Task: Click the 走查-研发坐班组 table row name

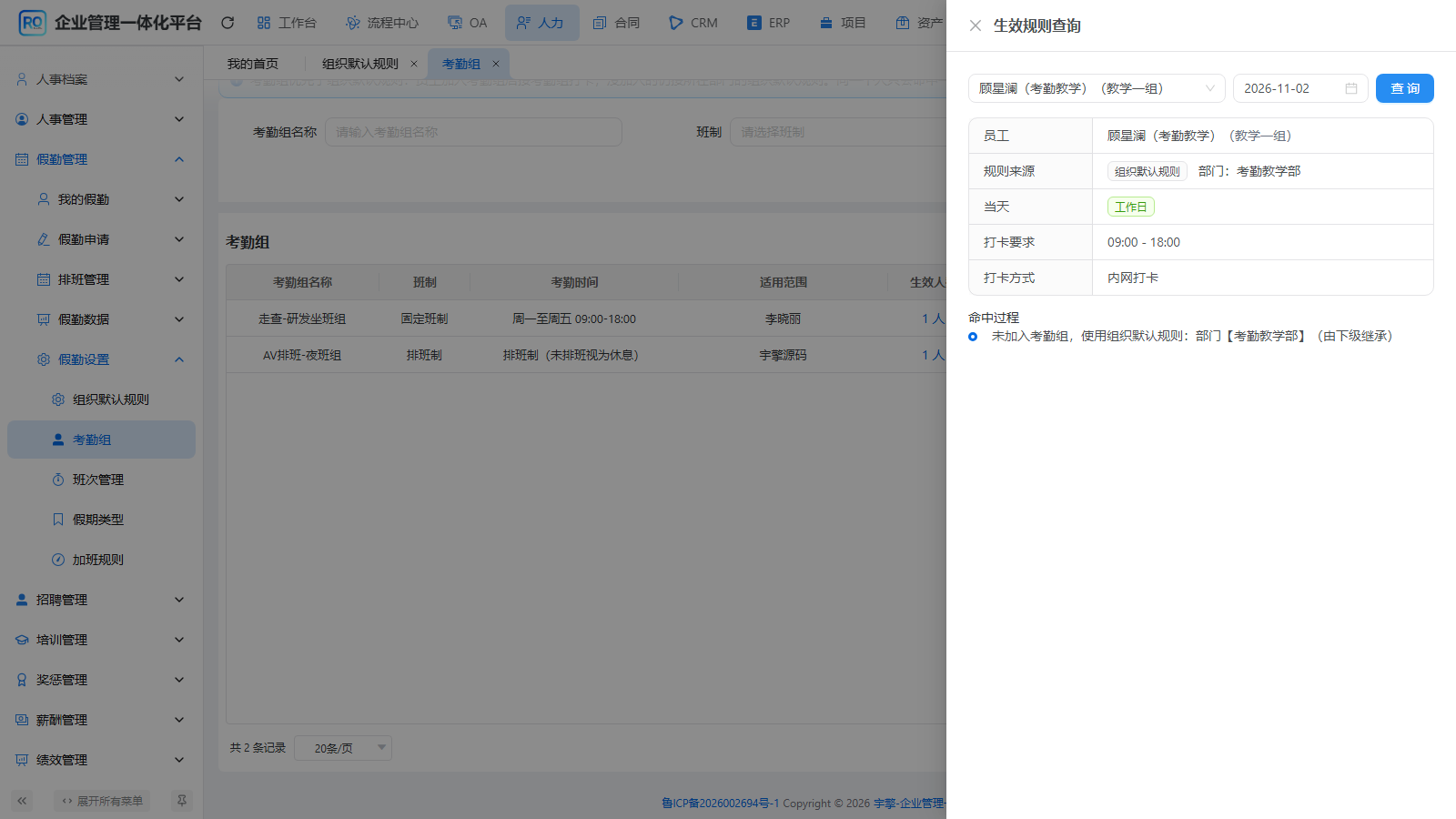Action: (x=302, y=318)
